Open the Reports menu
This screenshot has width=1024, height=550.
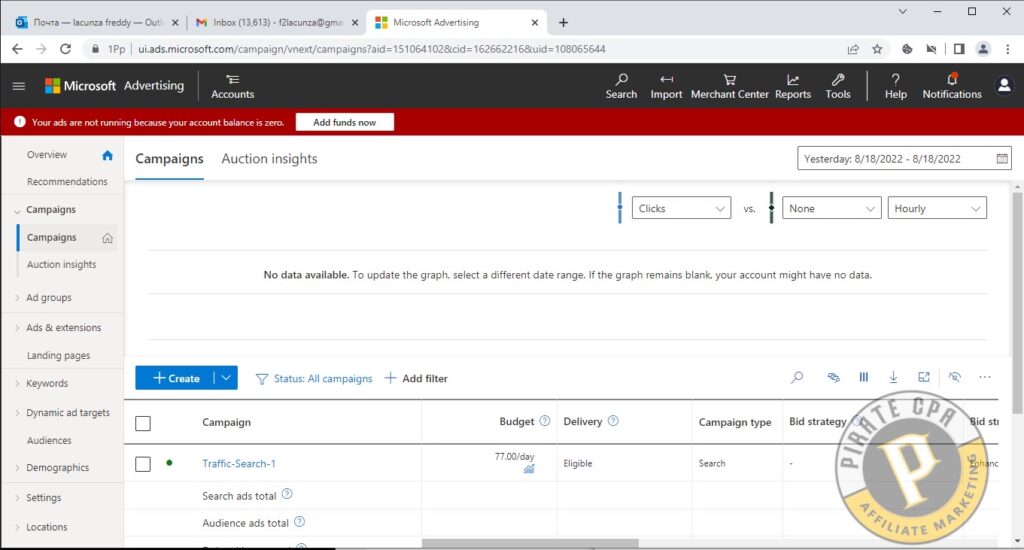pyautogui.click(x=793, y=86)
